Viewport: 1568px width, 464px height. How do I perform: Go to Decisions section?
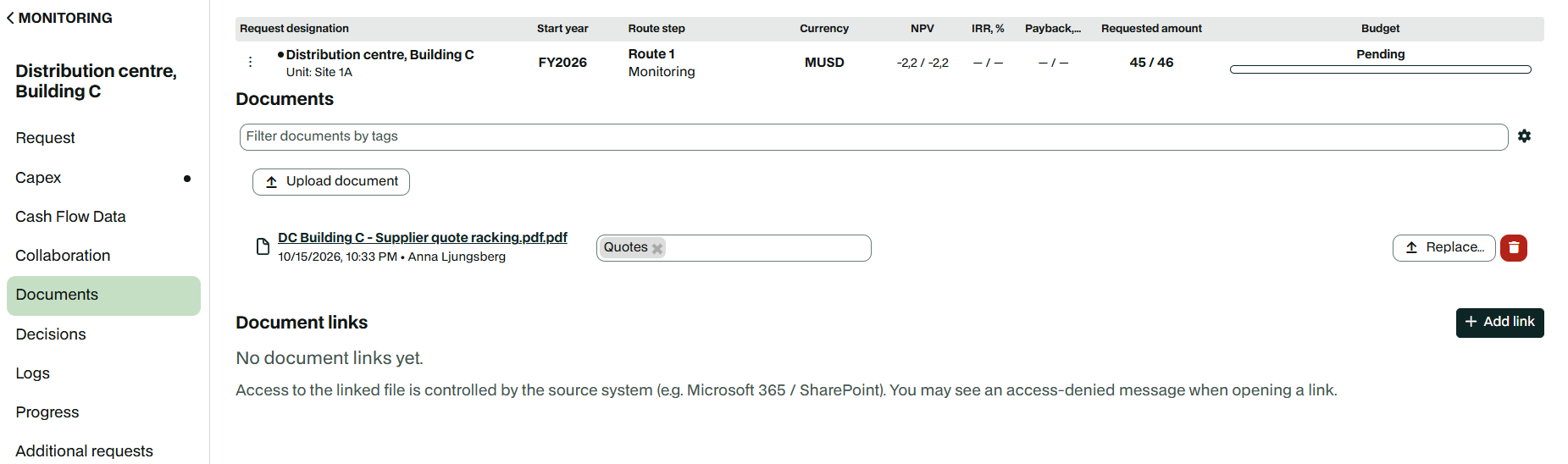[51, 334]
